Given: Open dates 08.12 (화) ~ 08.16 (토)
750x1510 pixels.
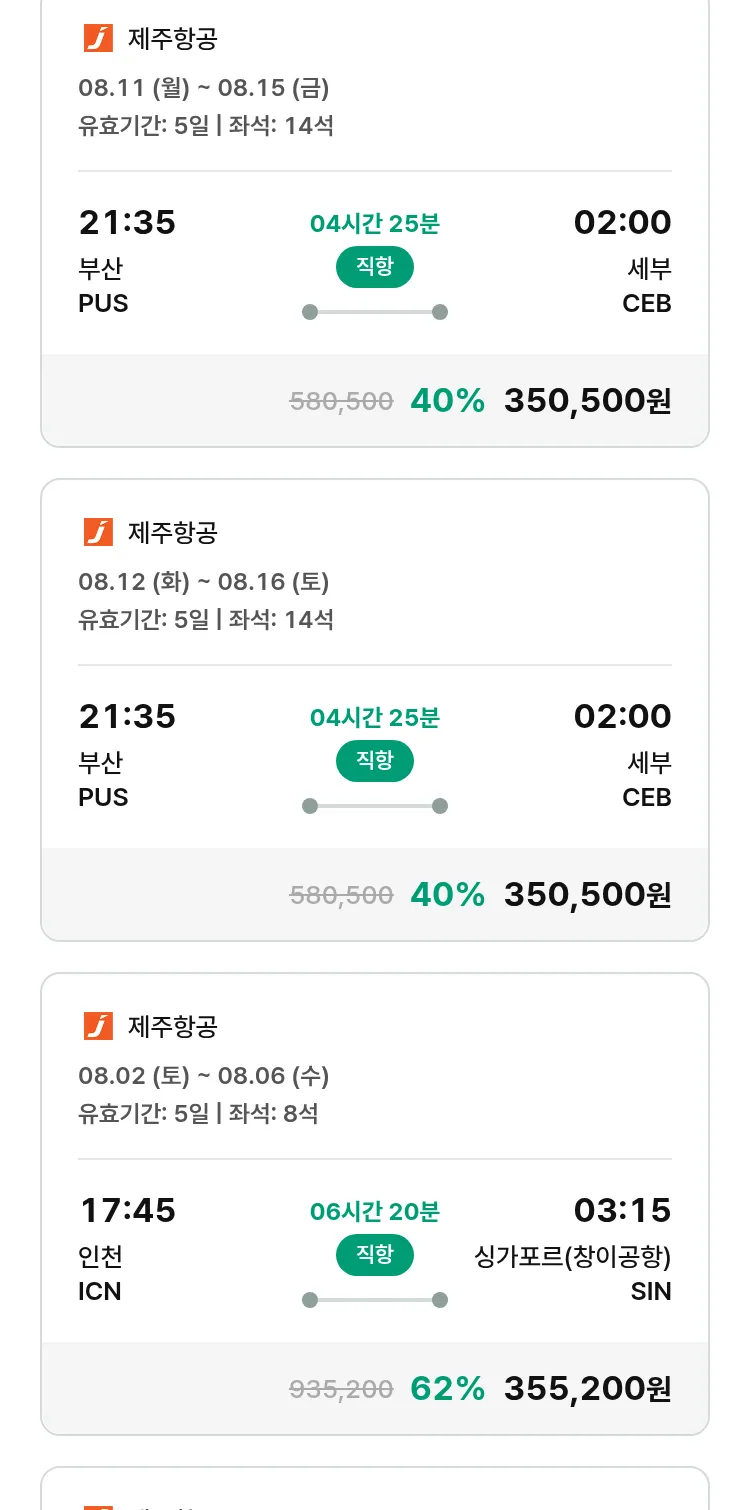Looking at the screenshot, I should (203, 581).
